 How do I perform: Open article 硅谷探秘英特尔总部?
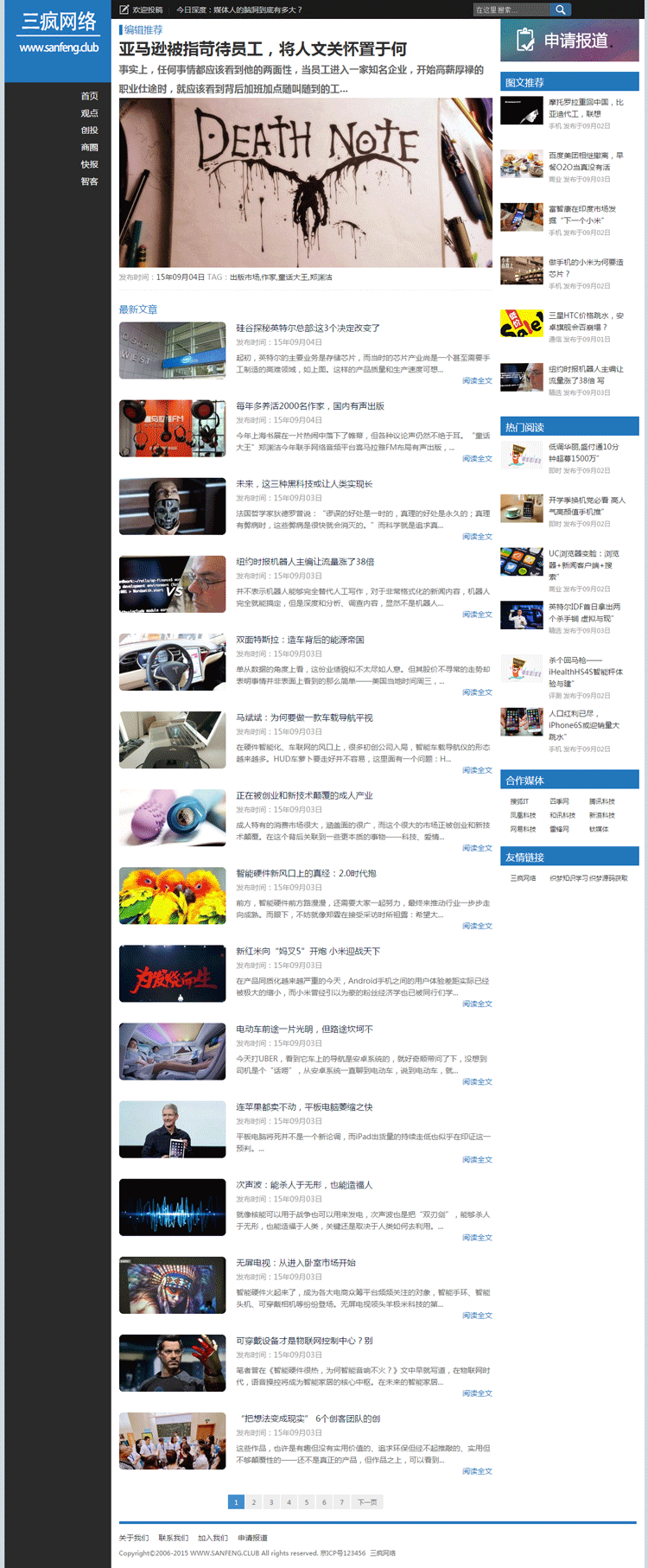pos(308,328)
